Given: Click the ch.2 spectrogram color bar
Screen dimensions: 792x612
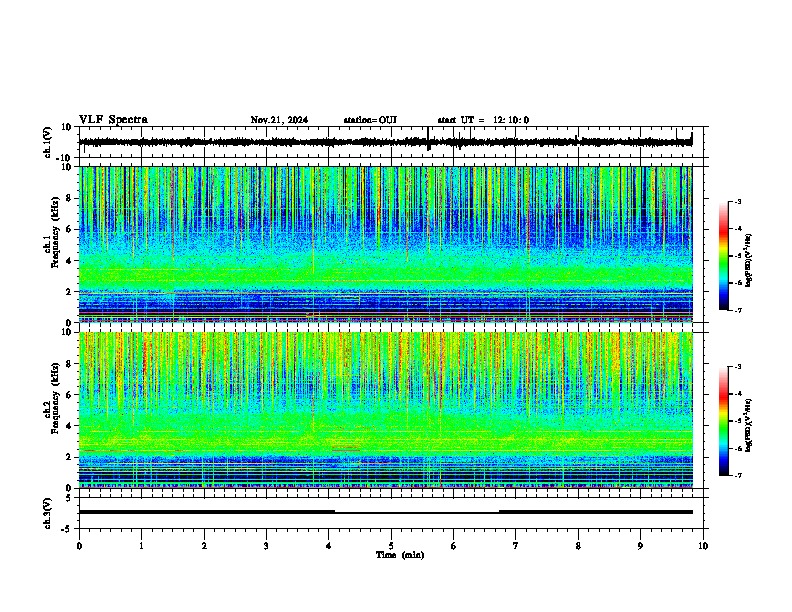Looking at the screenshot, I should click(x=723, y=421).
